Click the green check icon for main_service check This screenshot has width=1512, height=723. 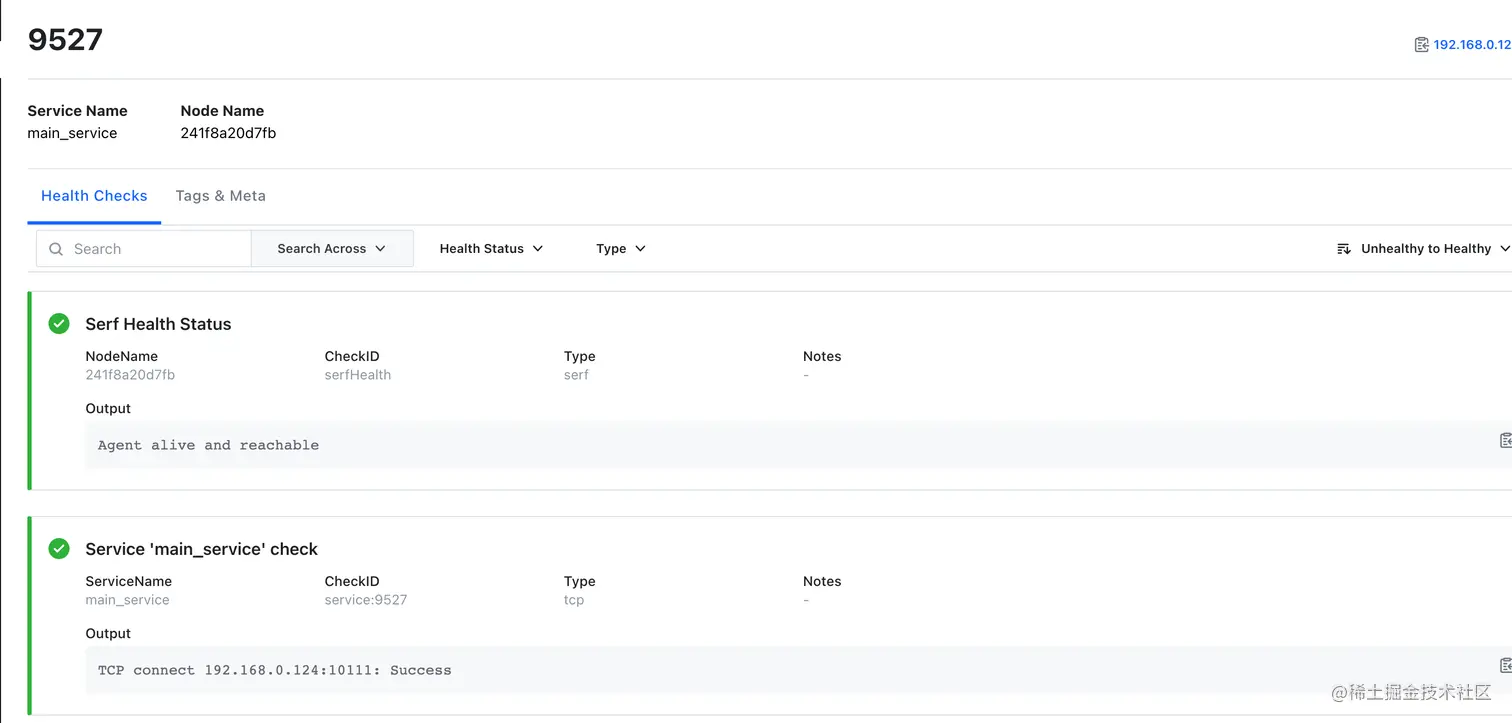[59, 548]
